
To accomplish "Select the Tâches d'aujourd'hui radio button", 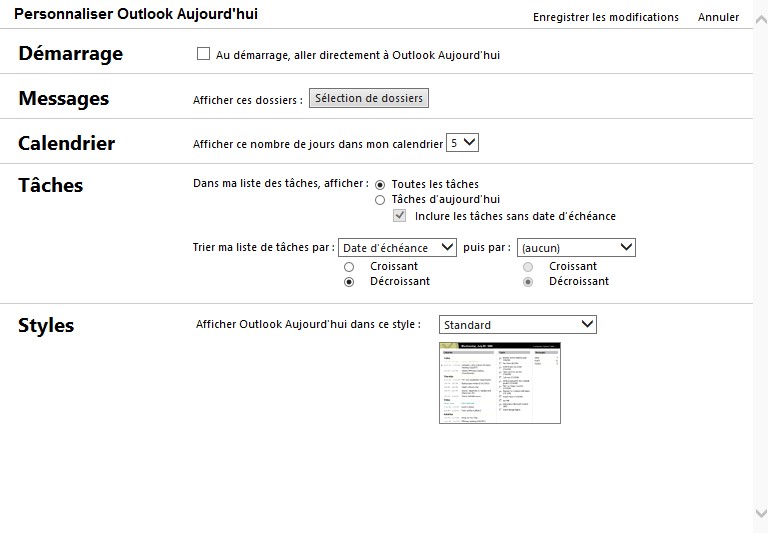I will pyautogui.click(x=380, y=200).
